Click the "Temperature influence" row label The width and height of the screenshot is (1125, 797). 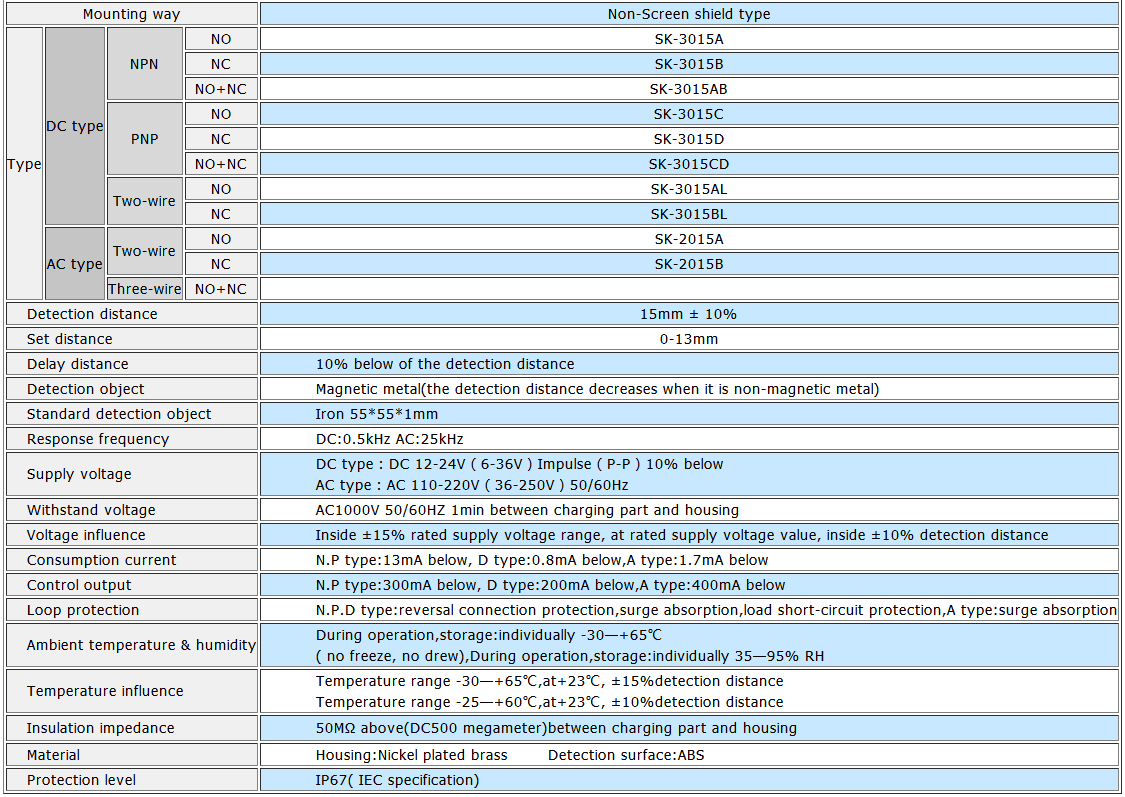pos(105,691)
